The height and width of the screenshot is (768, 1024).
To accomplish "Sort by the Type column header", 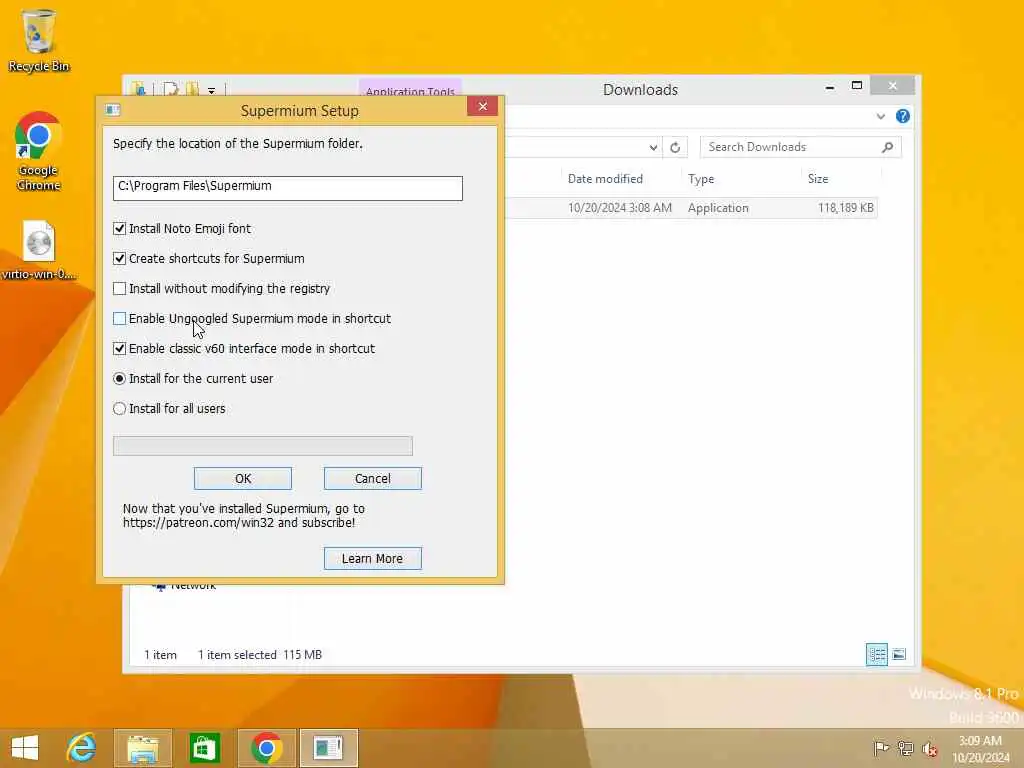I will 701,179.
